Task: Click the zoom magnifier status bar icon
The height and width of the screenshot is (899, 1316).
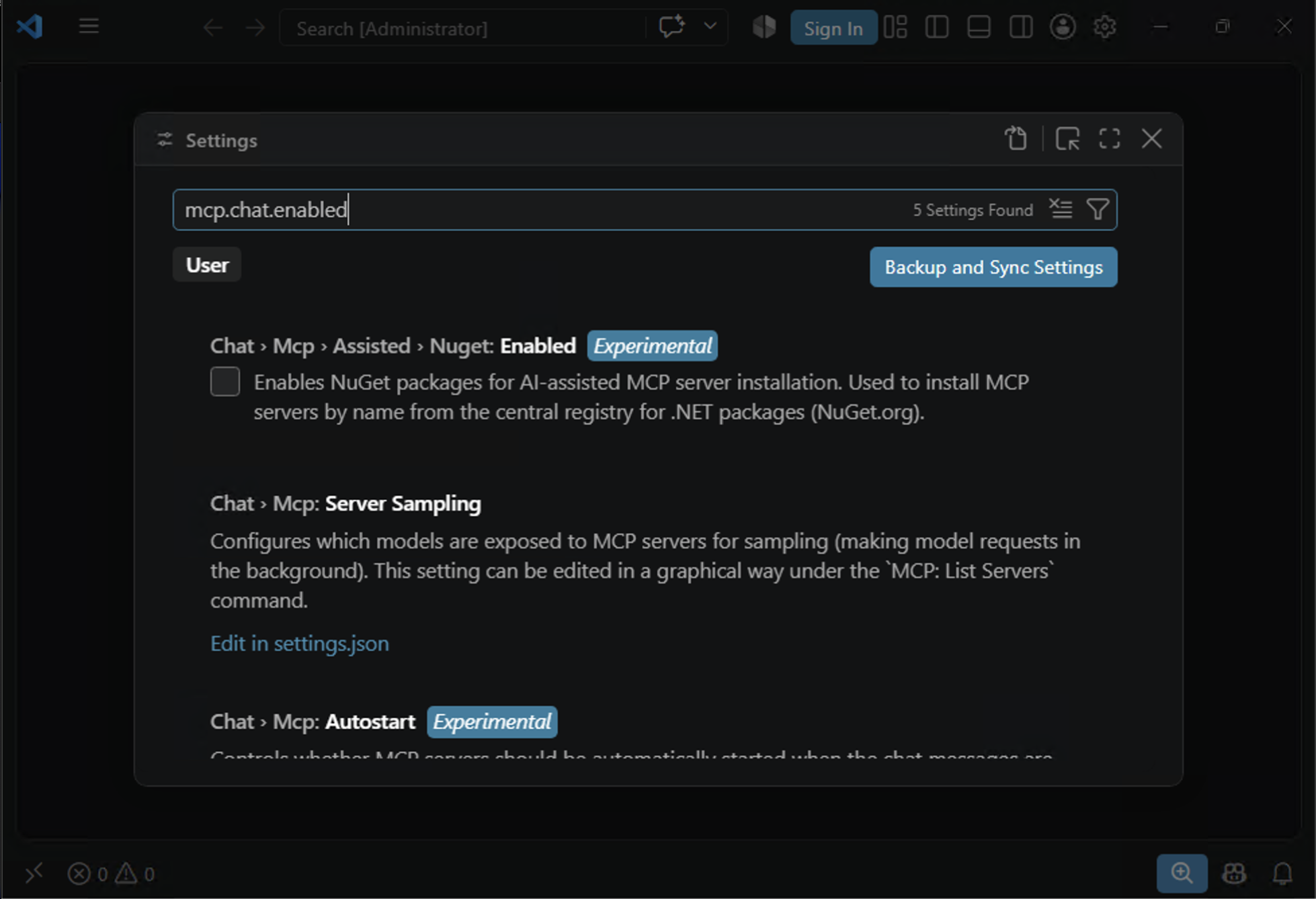Action: tap(1182, 873)
